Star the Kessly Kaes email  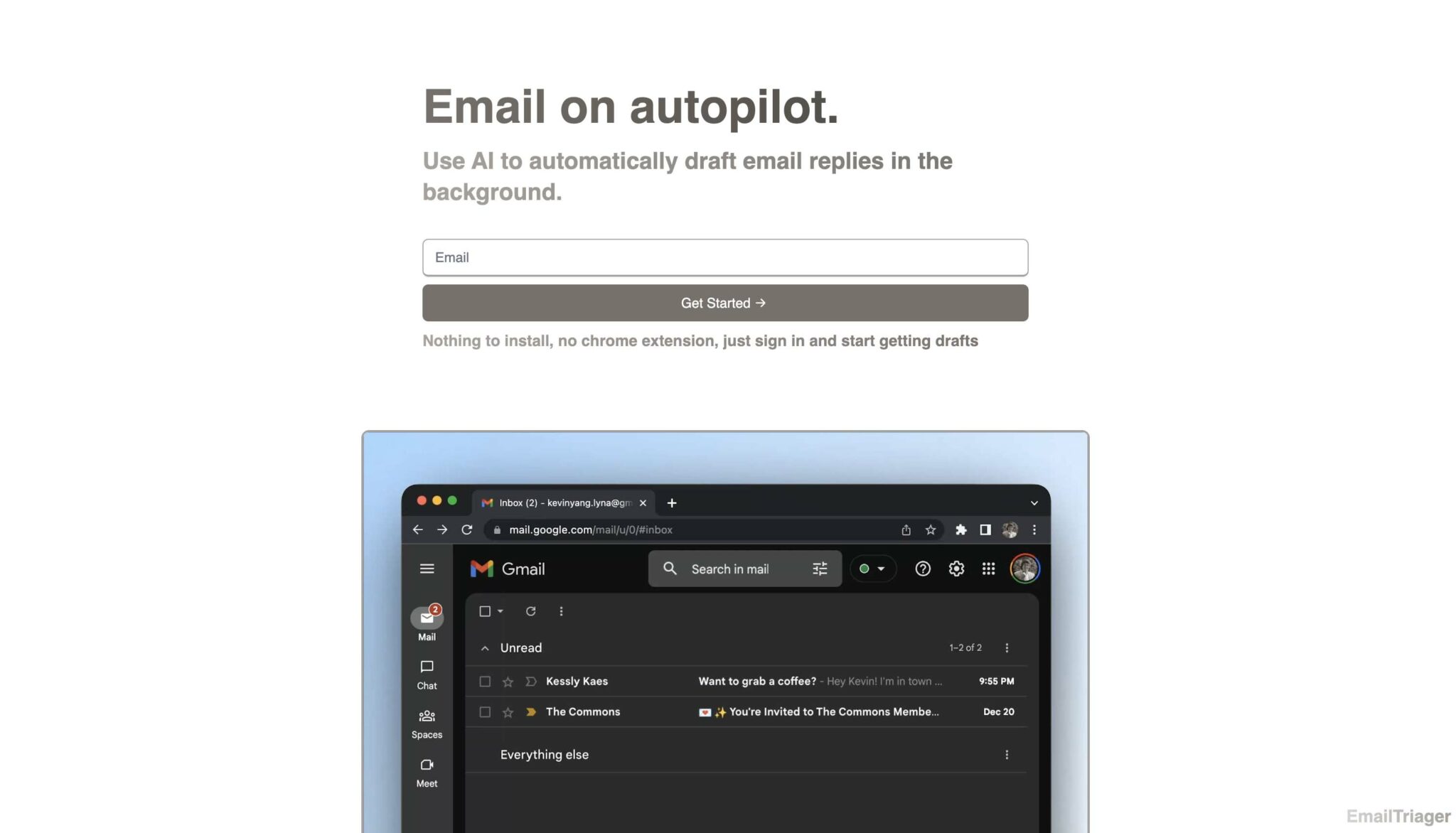(508, 682)
